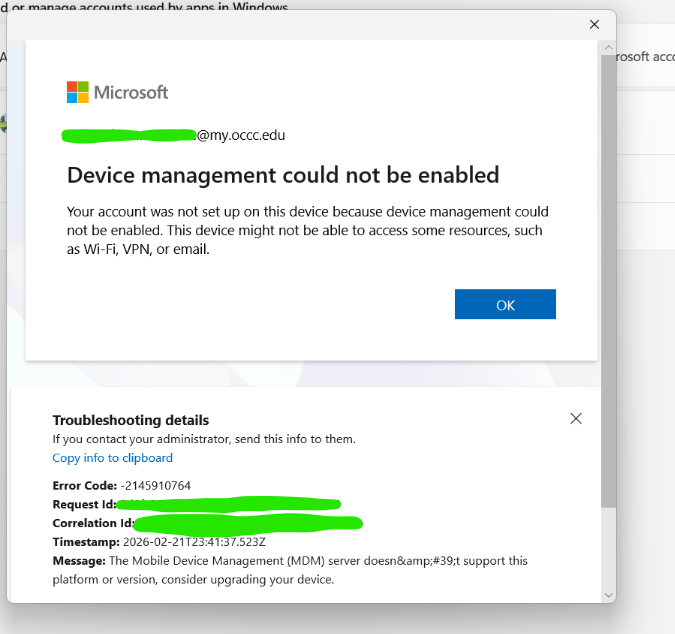Click the Microsoft logo
Viewport: 675px width, 634px height.
(117, 92)
